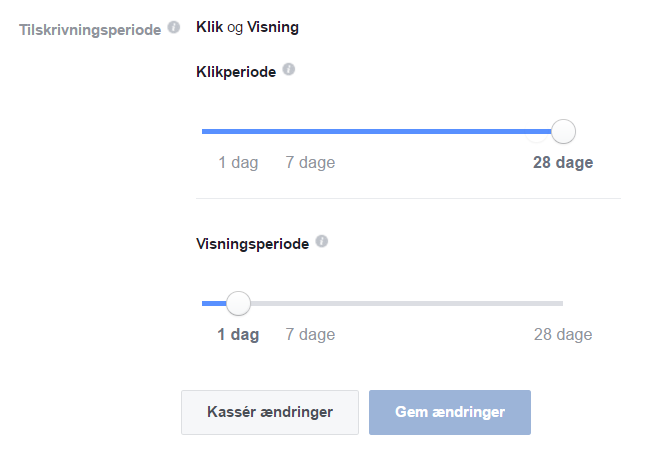Click the info icon next to Visningsperiode
The height and width of the screenshot is (456, 658).
click(x=321, y=242)
